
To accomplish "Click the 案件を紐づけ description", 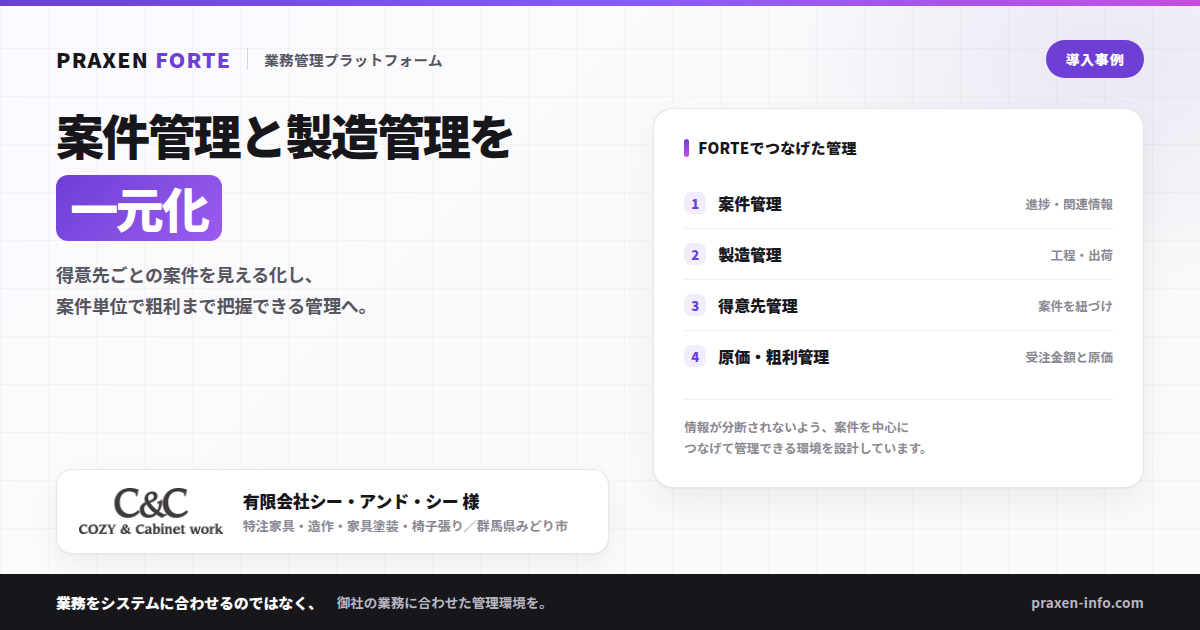I will tap(1075, 306).
